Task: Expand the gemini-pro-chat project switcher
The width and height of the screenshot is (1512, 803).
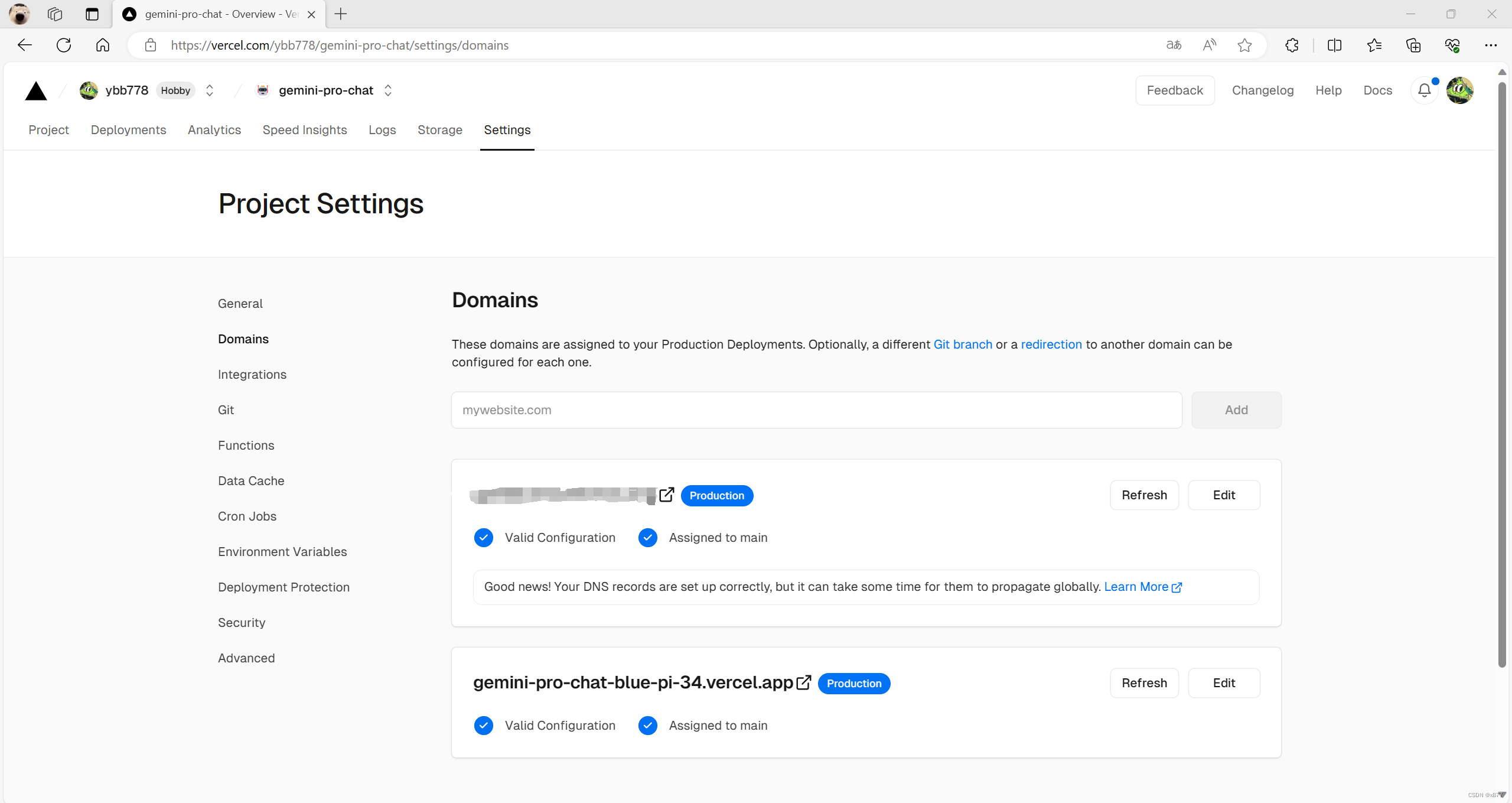Action: 388,90
